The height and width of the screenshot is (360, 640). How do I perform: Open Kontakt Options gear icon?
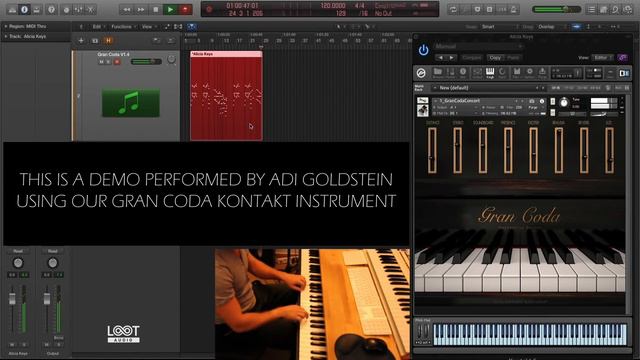[529, 73]
